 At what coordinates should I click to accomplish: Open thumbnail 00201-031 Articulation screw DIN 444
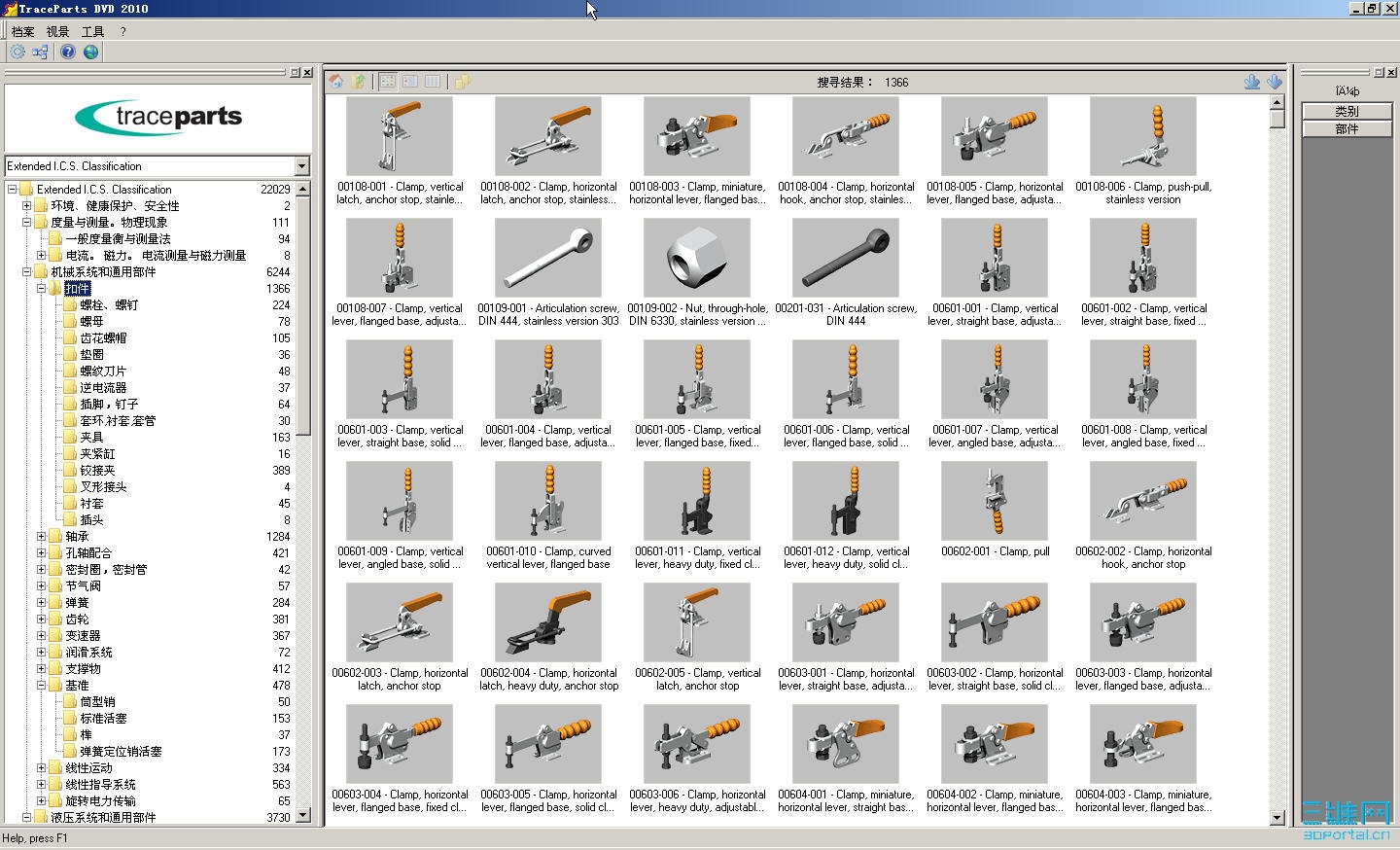pyautogui.click(x=846, y=258)
